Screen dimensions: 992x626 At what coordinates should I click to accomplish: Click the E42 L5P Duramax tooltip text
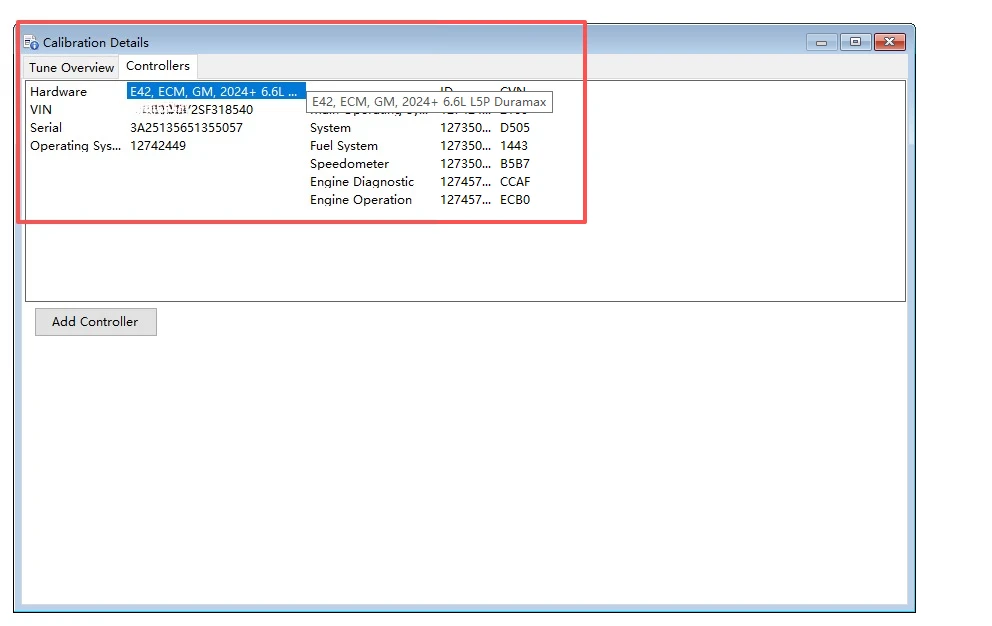[x=430, y=102]
